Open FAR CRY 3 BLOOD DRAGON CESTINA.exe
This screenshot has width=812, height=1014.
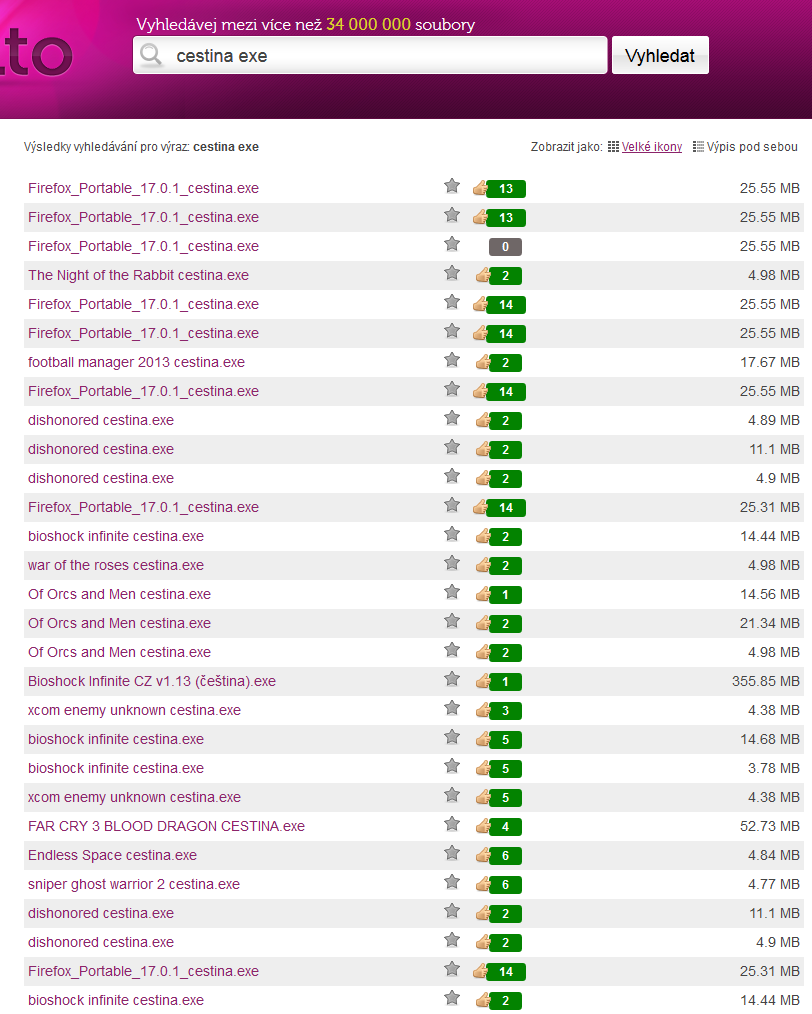point(166,826)
